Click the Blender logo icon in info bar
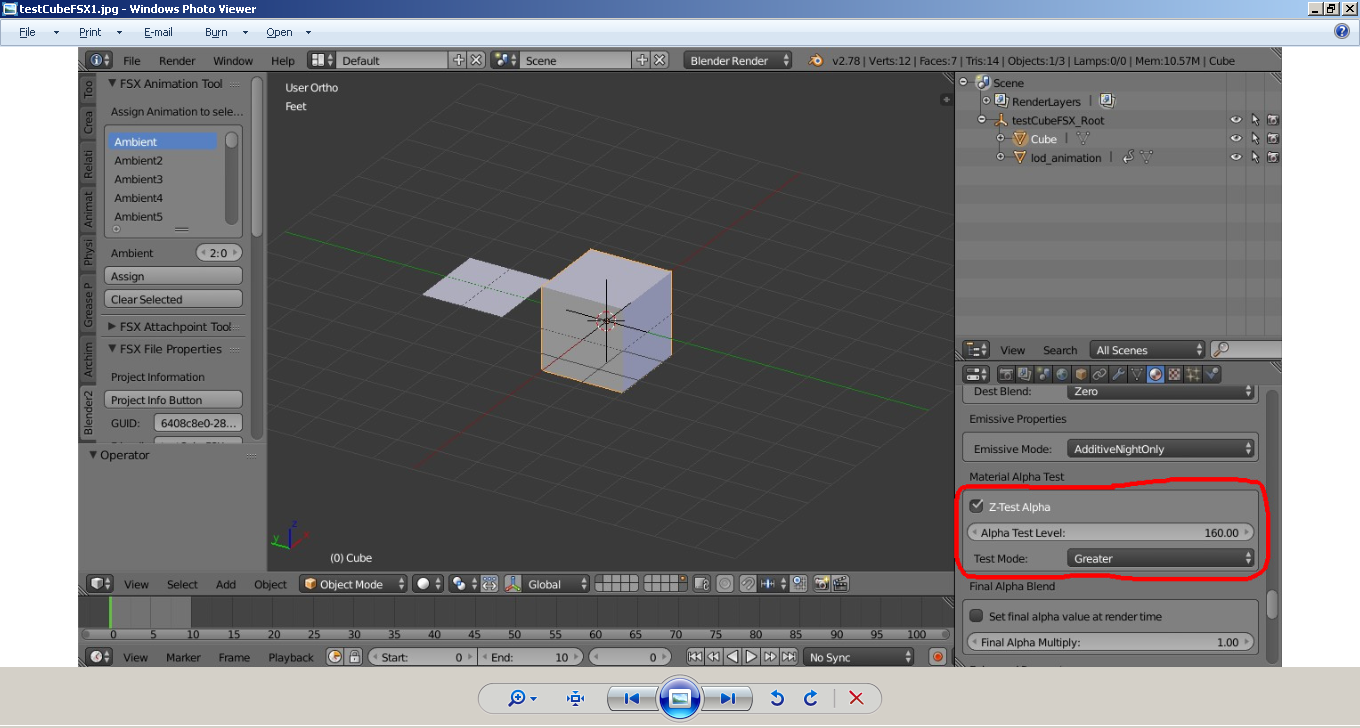The width and height of the screenshot is (1360, 728). pos(816,60)
